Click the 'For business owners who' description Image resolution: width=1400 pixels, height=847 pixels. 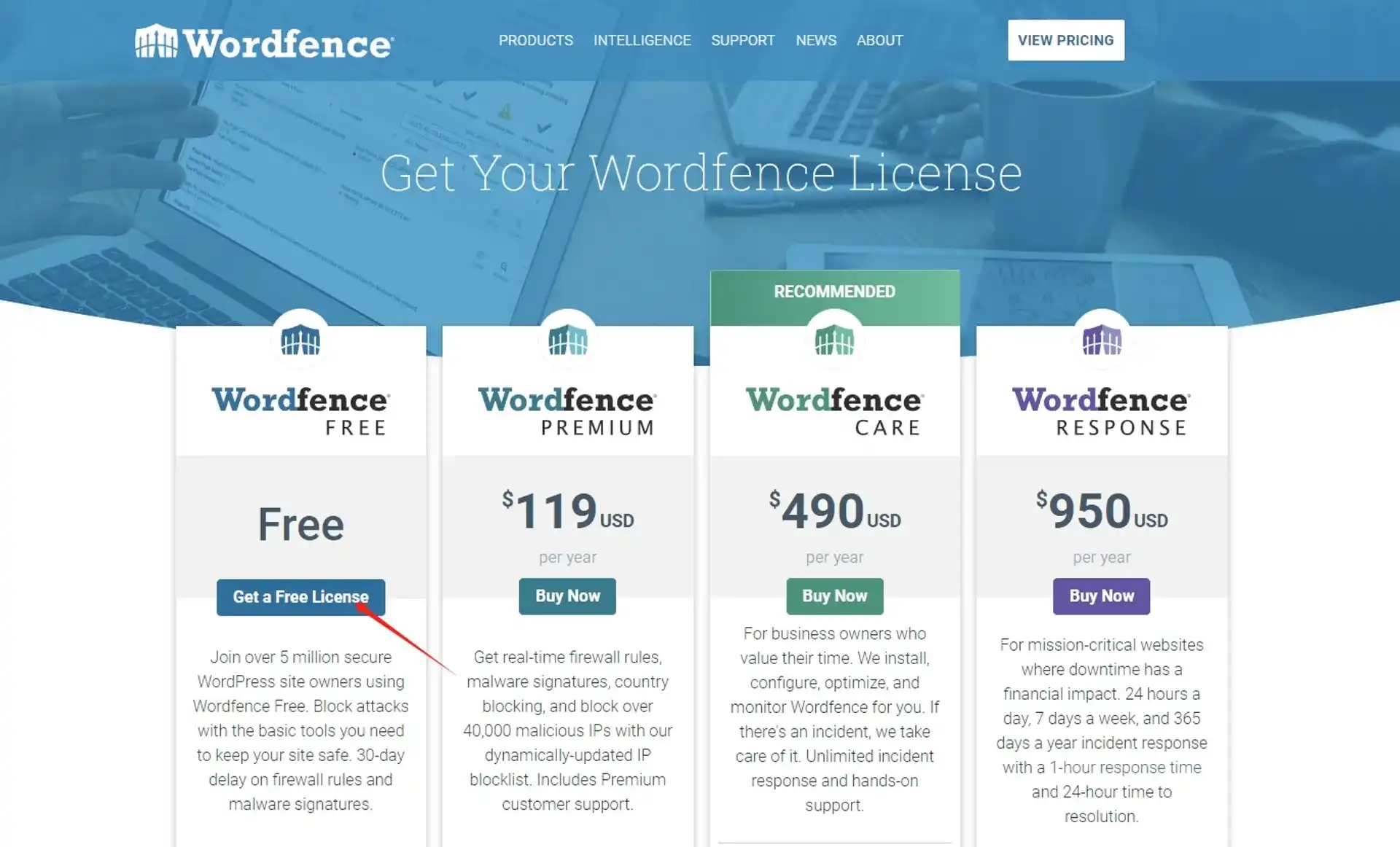(x=835, y=719)
